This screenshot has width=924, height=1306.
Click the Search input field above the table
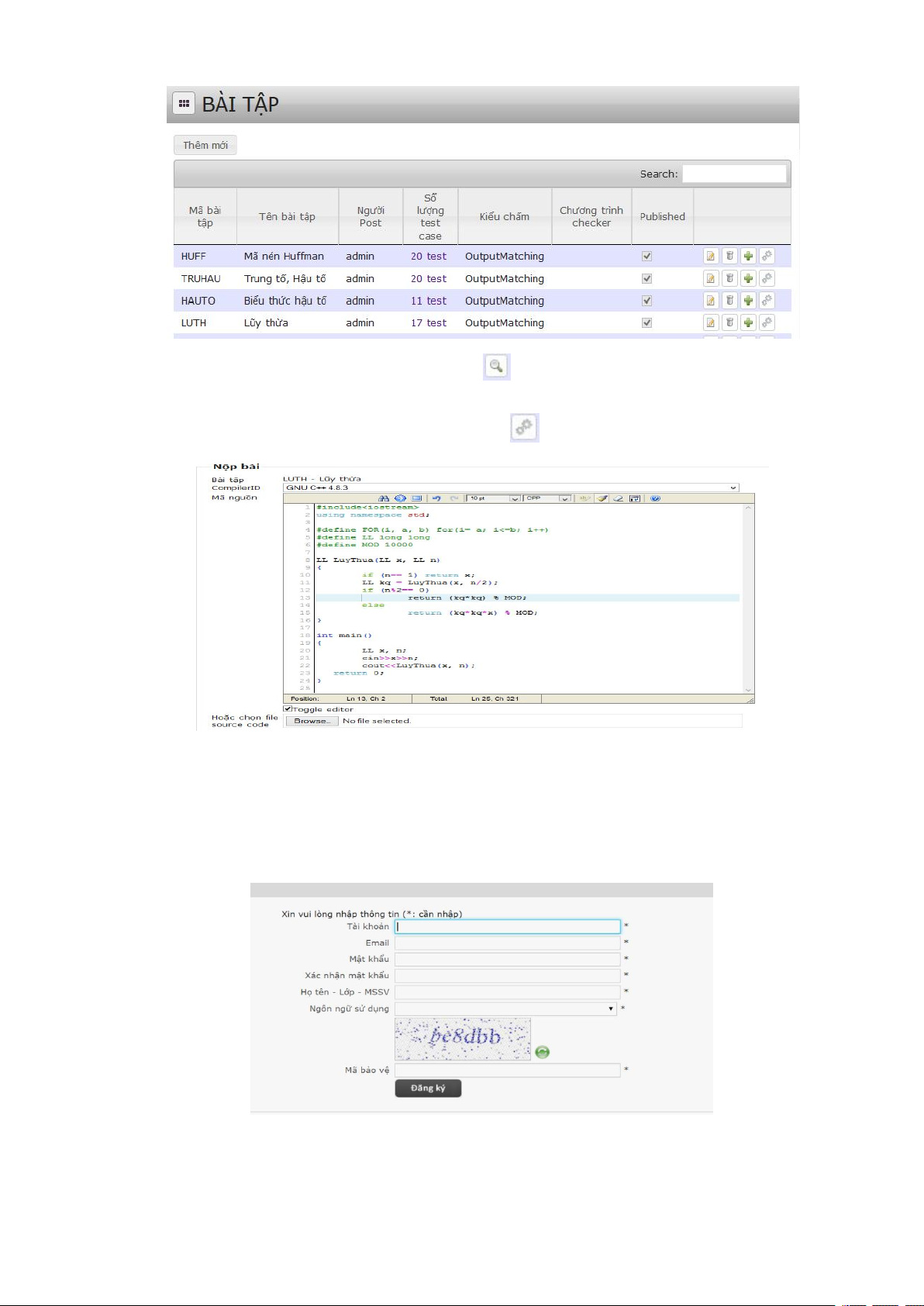pyautogui.click(x=734, y=174)
